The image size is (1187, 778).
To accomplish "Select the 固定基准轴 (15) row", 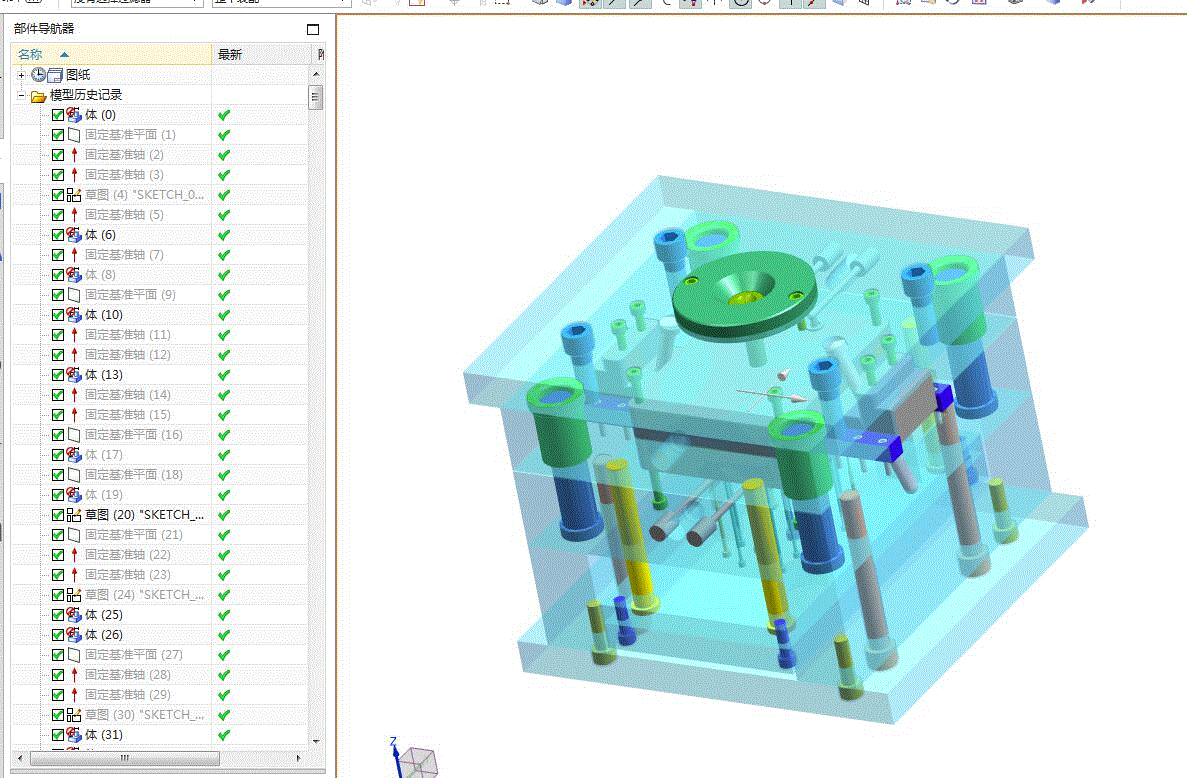I will [x=160, y=415].
